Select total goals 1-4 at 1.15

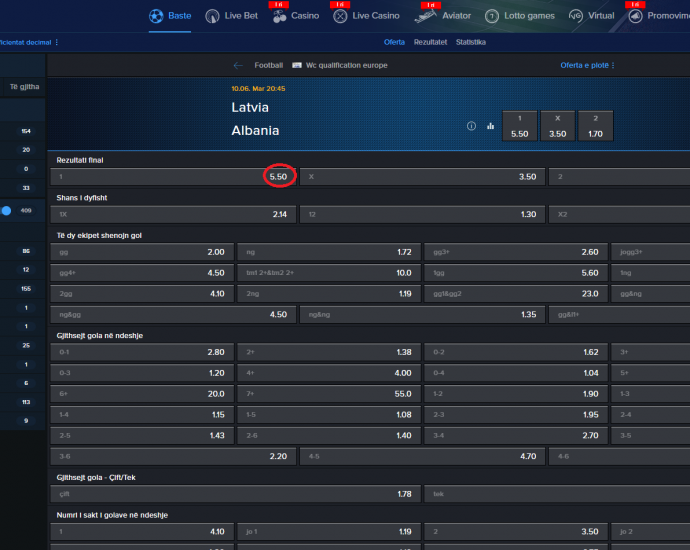[x=142, y=414]
